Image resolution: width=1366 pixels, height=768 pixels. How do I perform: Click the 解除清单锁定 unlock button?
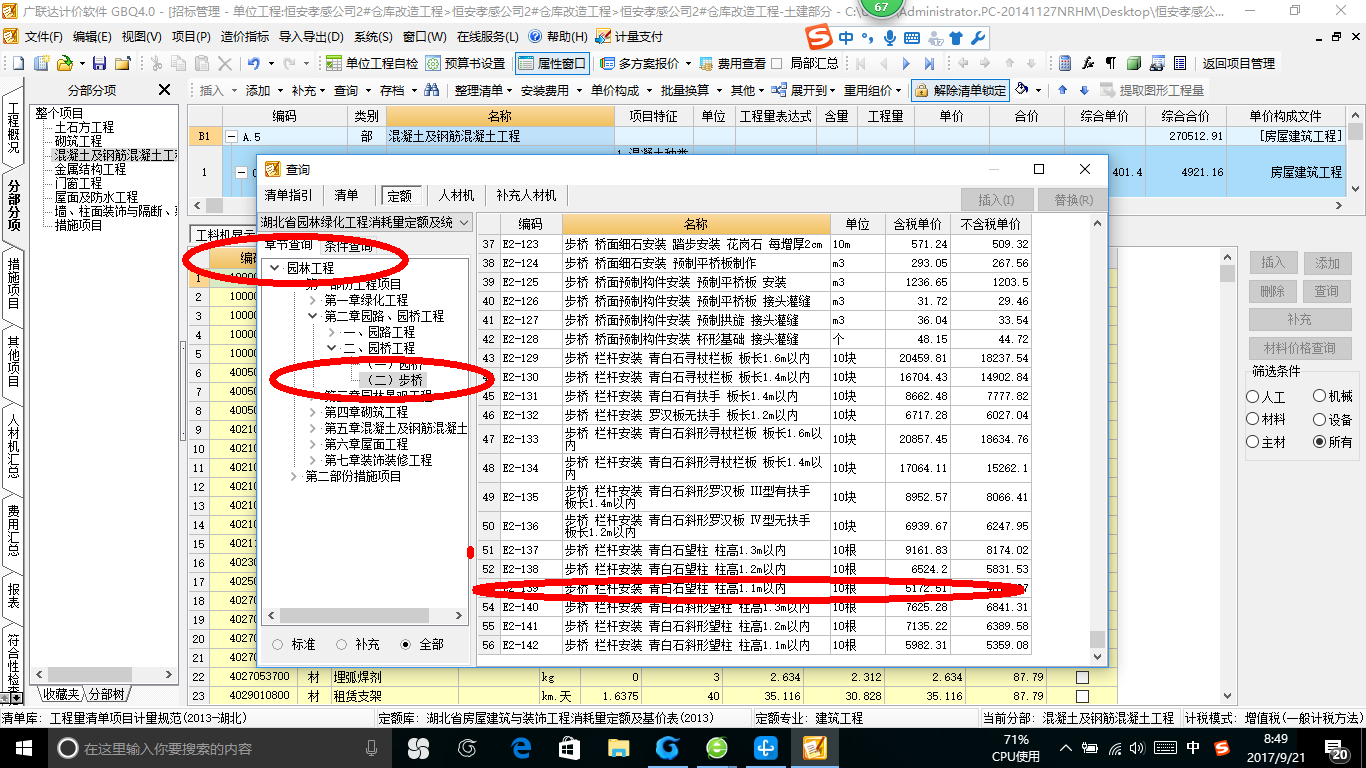[960, 90]
